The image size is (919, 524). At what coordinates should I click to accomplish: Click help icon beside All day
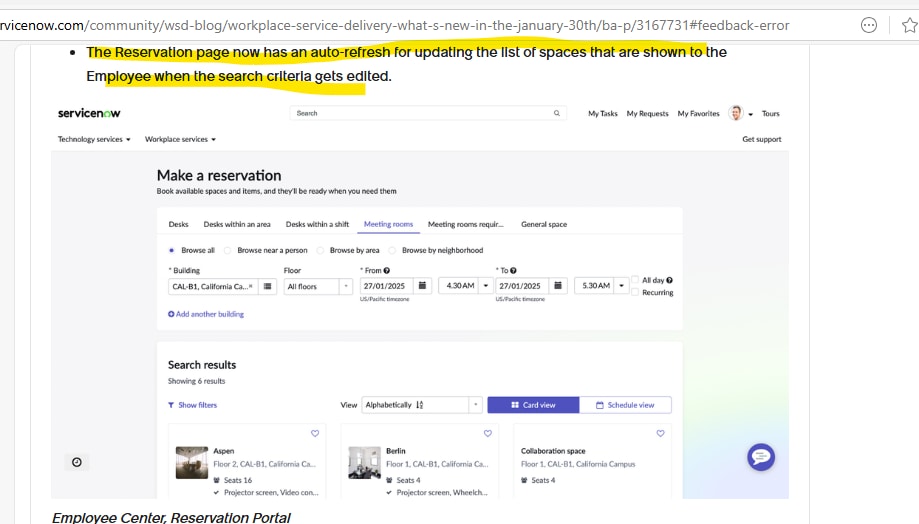click(669, 280)
